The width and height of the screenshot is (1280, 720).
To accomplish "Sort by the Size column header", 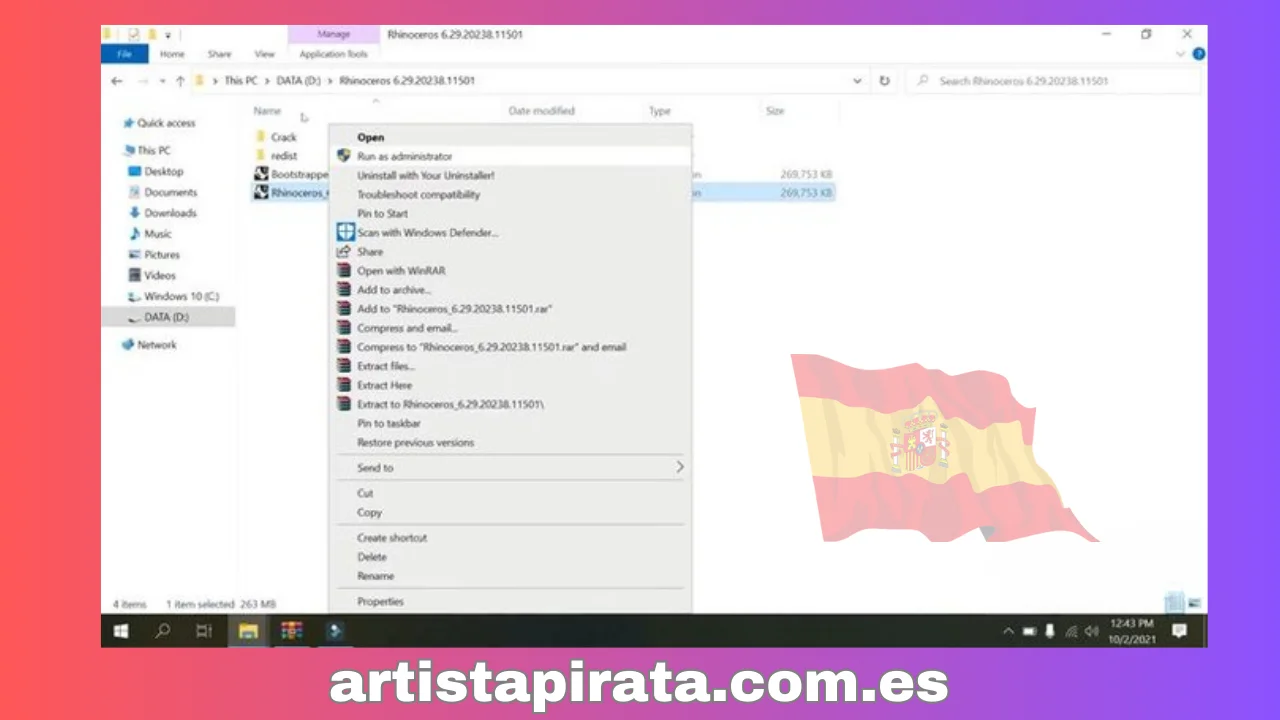I will (775, 111).
